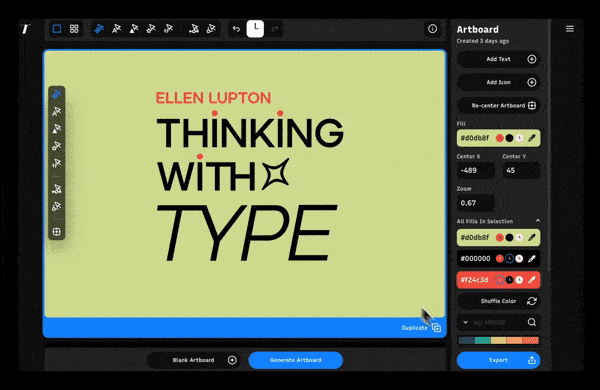Open the hamburger menu

tap(570, 29)
